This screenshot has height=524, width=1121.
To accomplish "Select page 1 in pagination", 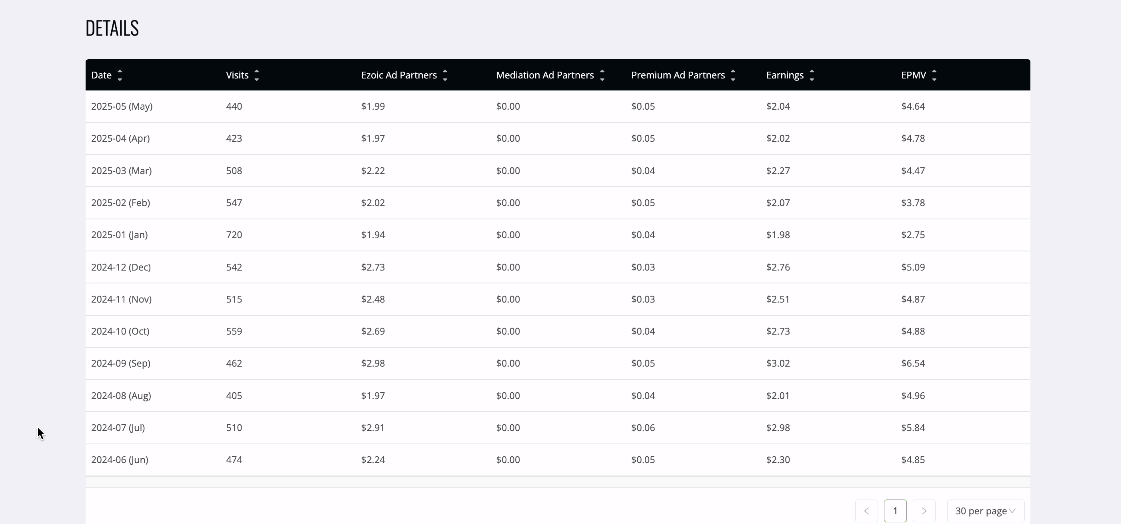I will tap(895, 510).
